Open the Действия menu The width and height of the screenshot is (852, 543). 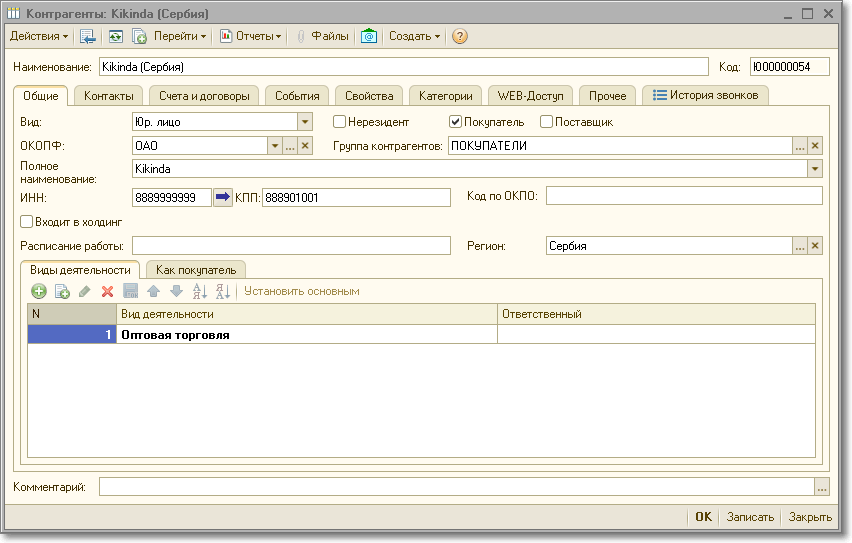click(x=39, y=36)
